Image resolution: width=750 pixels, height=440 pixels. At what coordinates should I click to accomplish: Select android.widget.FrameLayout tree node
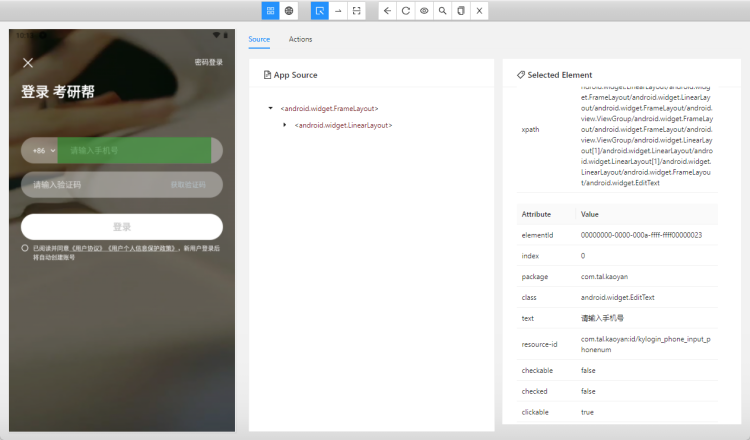pos(330,109)
